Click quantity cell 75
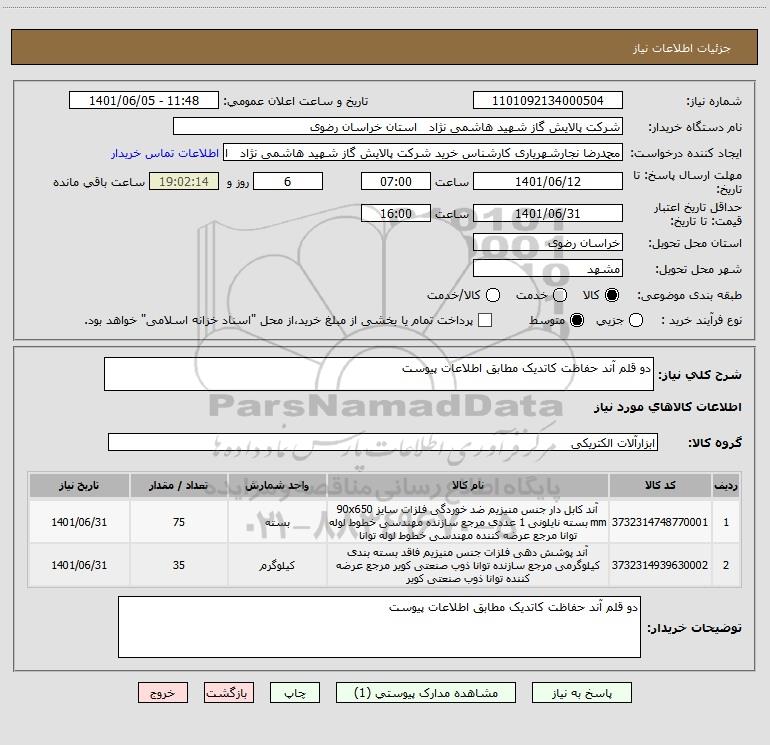The height and width of the screenshot is (745, 770). coord(179,522)
